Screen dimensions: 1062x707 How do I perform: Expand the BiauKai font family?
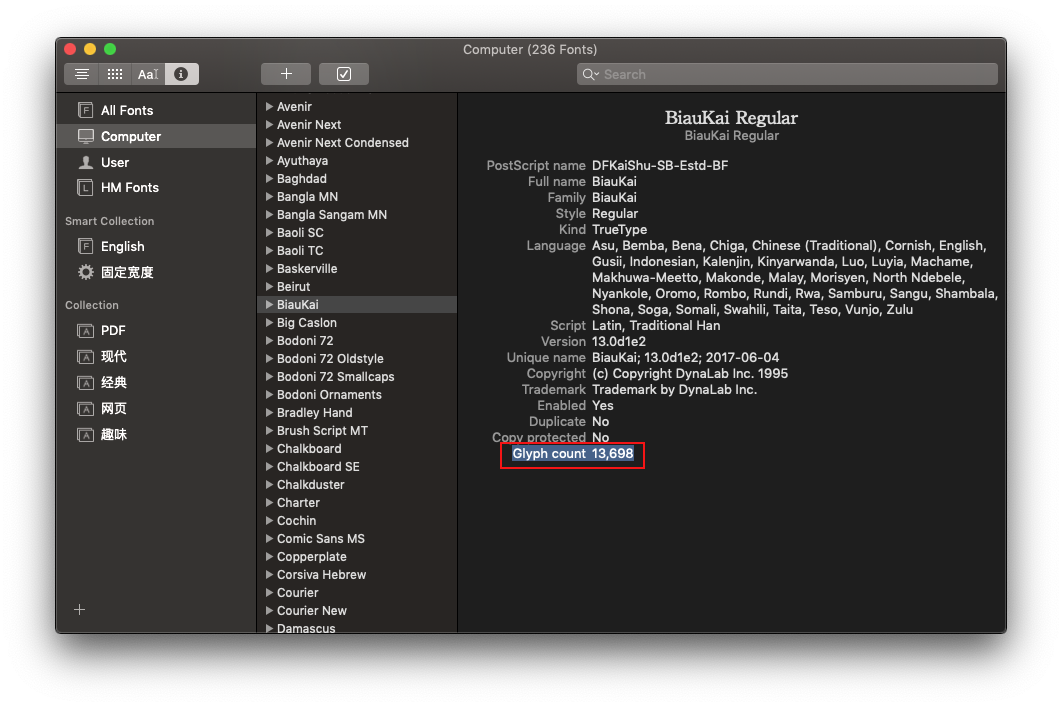pyautogui.click(x=269, y=305)
